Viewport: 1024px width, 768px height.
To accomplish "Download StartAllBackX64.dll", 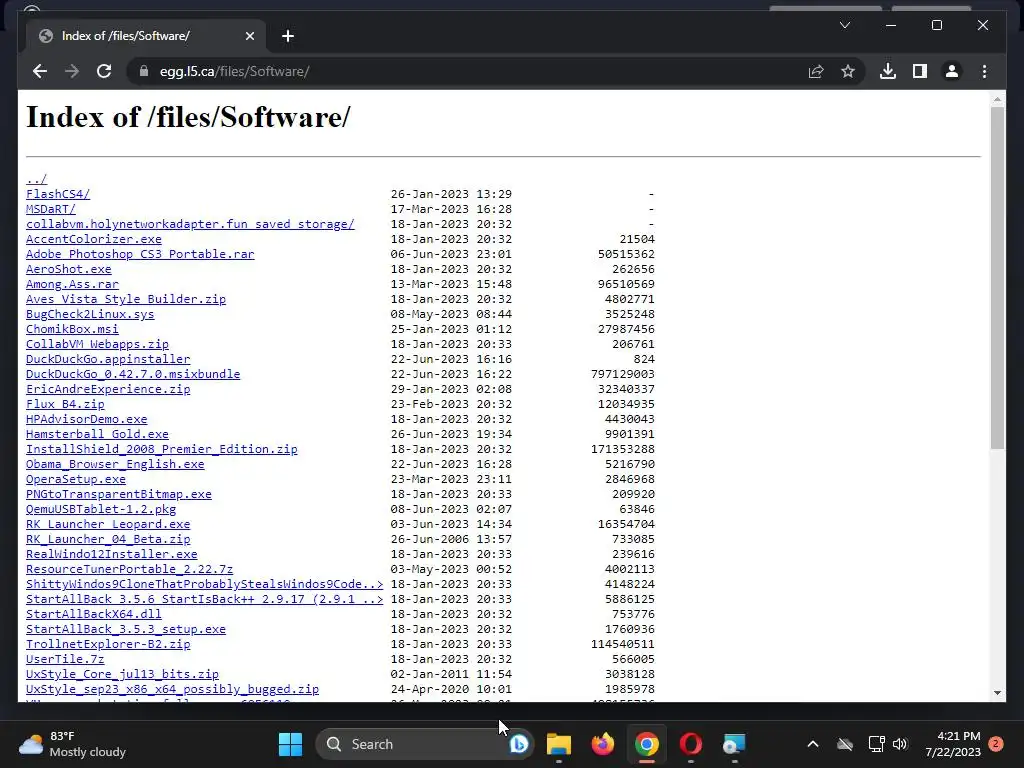I will pos(93,615).
